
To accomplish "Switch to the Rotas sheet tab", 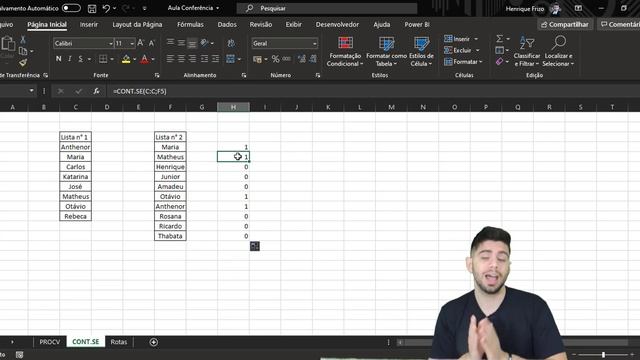I will (x=118, y=342).
